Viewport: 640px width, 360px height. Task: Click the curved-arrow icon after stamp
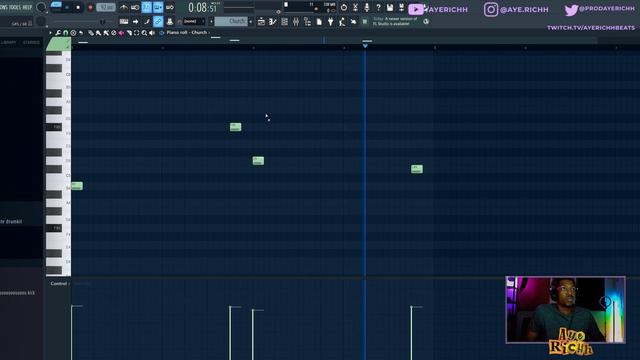[x=81, y=33]
